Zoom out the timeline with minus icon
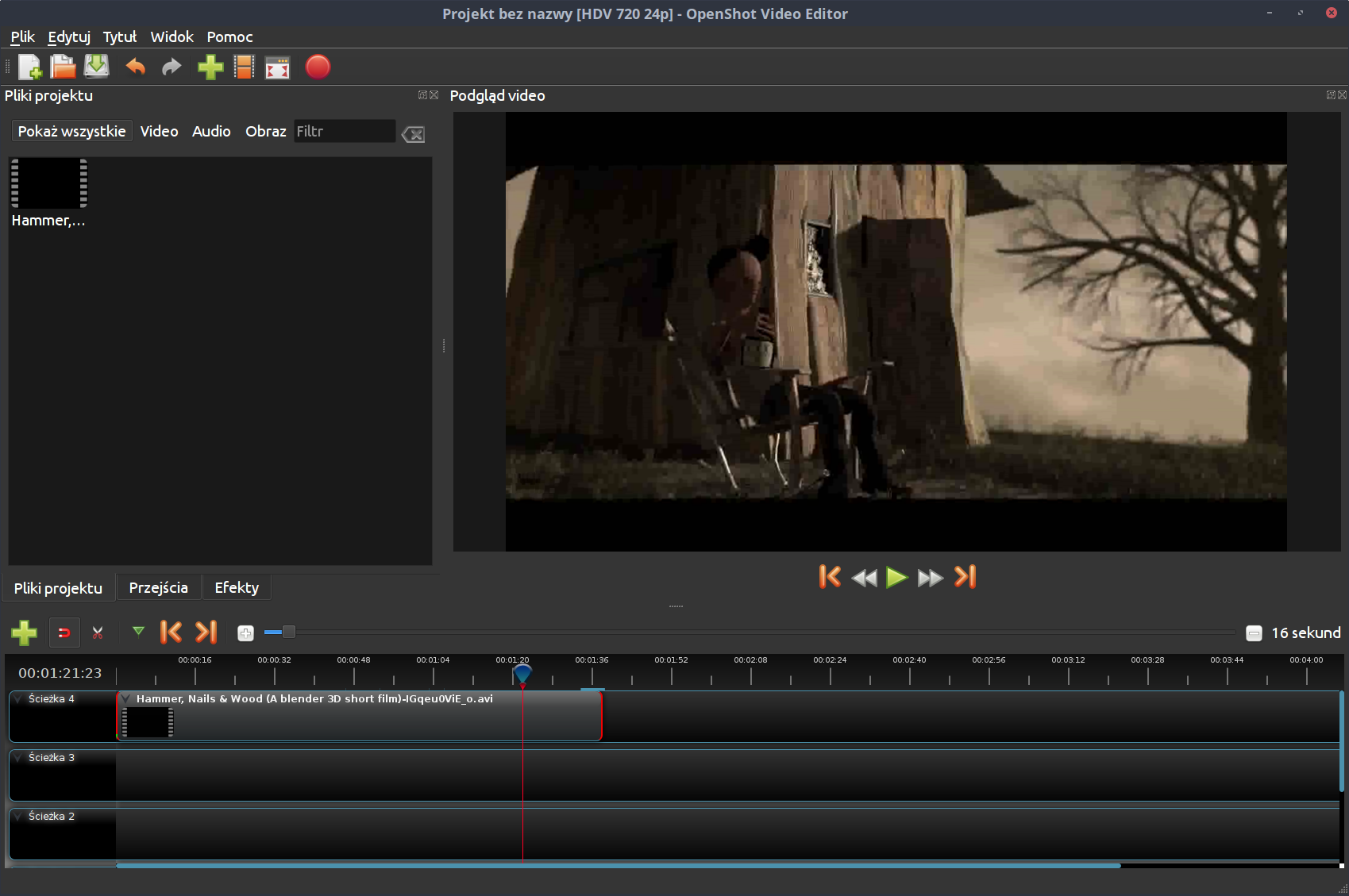This screenshot has height=896, width=1349. 1254,633
